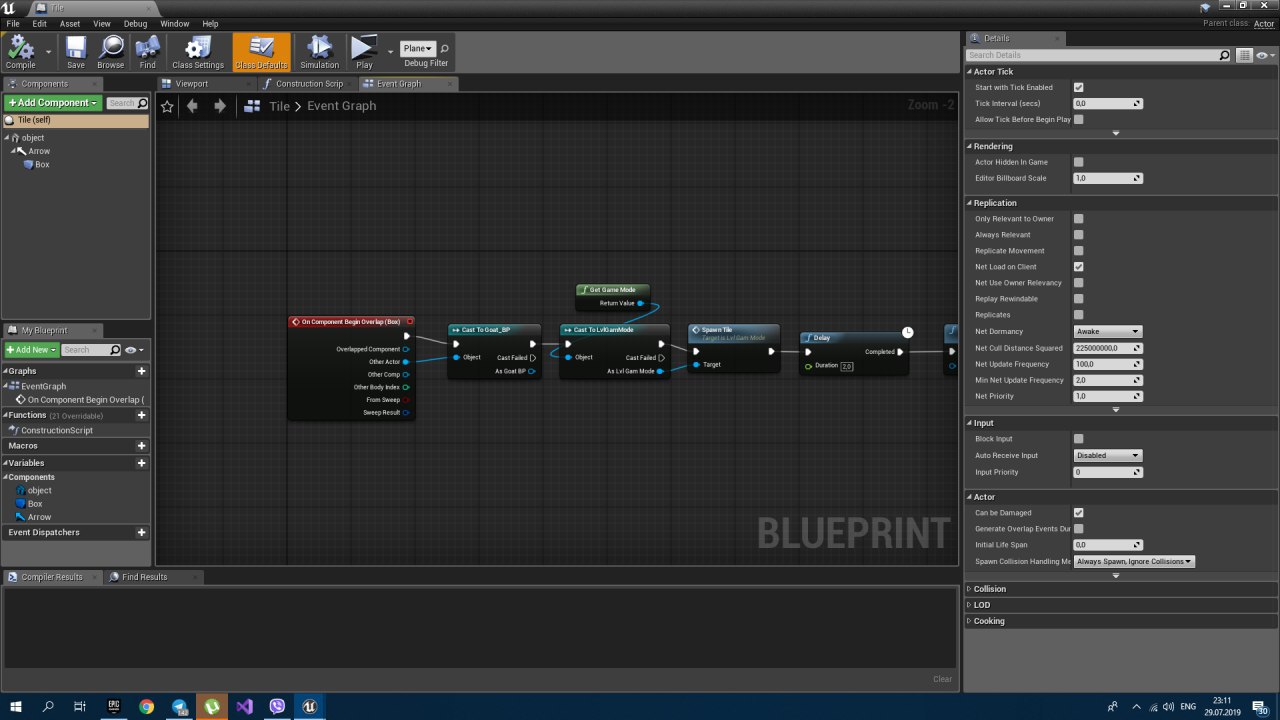Screen dimensions: 1280x720
Task: Open the Auto Receive Input dropdown
Action: (x=1107, y=456)
